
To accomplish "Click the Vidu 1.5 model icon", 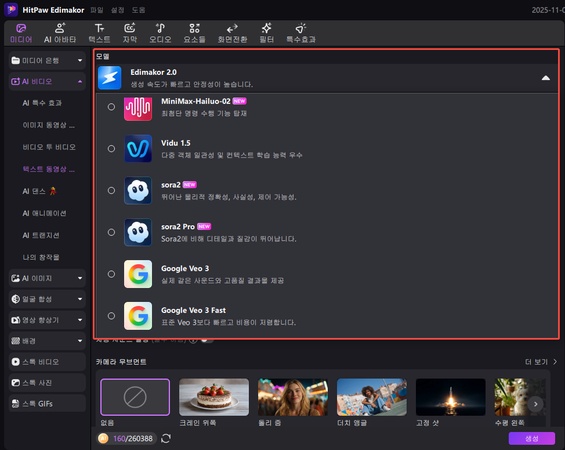I will (x=138, y=148).
